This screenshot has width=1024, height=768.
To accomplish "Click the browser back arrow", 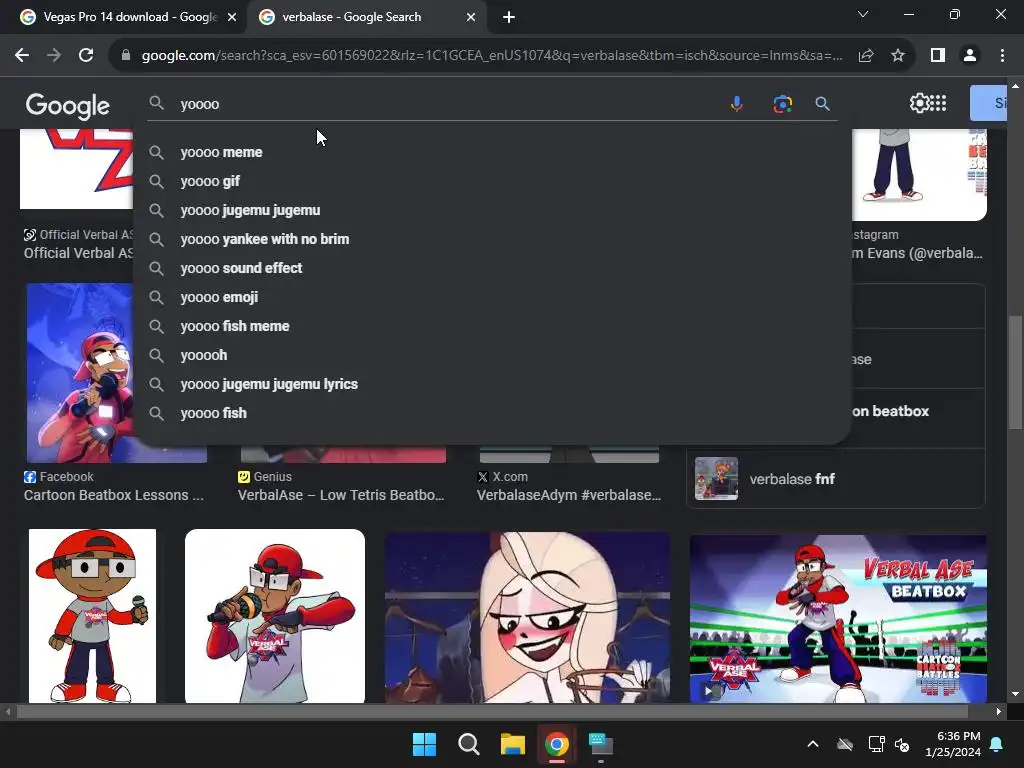I will point(22,56).
